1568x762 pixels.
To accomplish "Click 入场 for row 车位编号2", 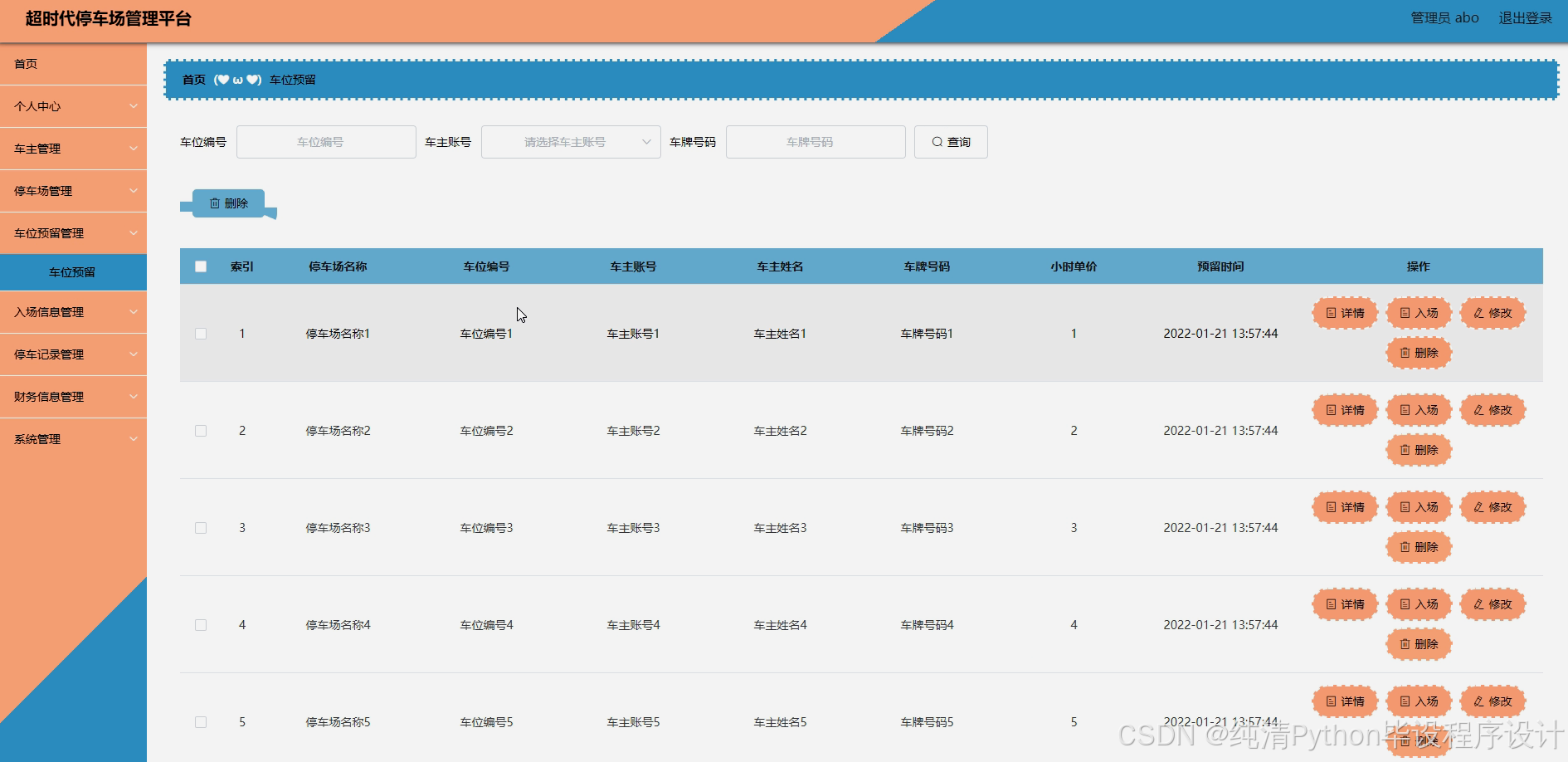I will pos(1419,410).
